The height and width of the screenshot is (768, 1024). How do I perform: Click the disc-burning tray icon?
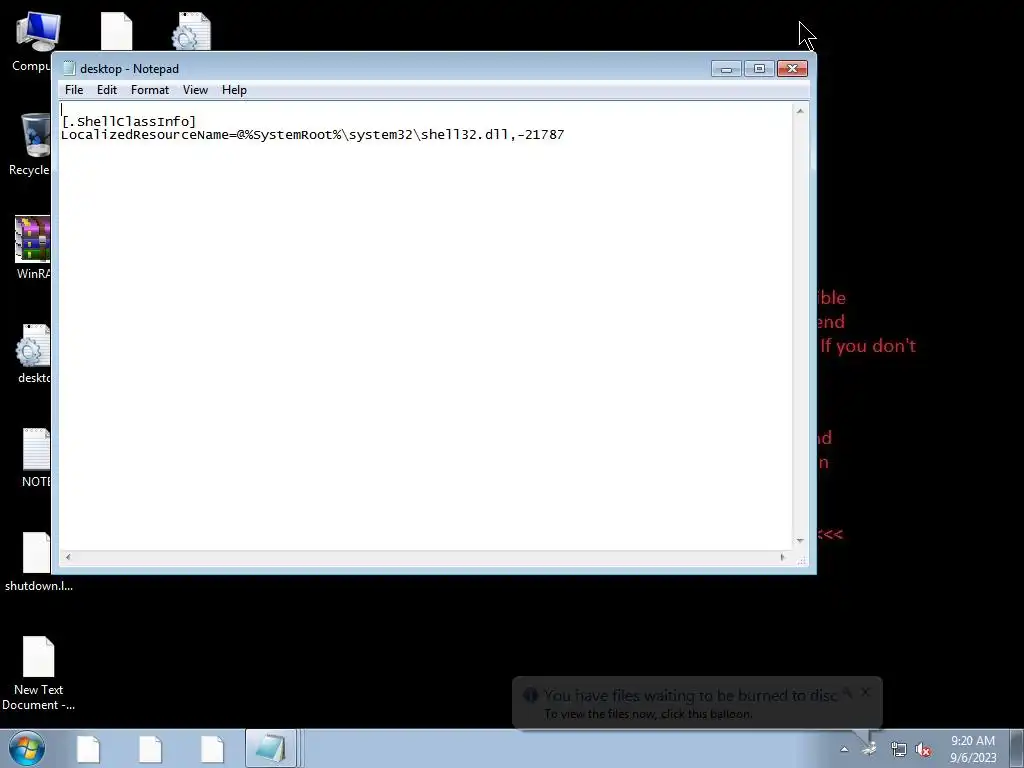click(869, 749)
